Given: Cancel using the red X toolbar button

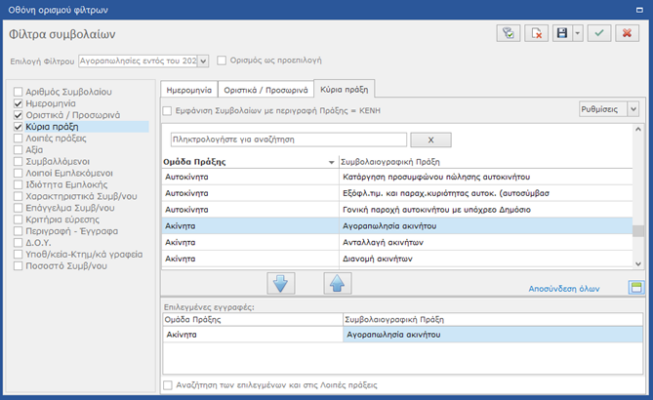Looking at the screenshot, I should click(627, 34).
